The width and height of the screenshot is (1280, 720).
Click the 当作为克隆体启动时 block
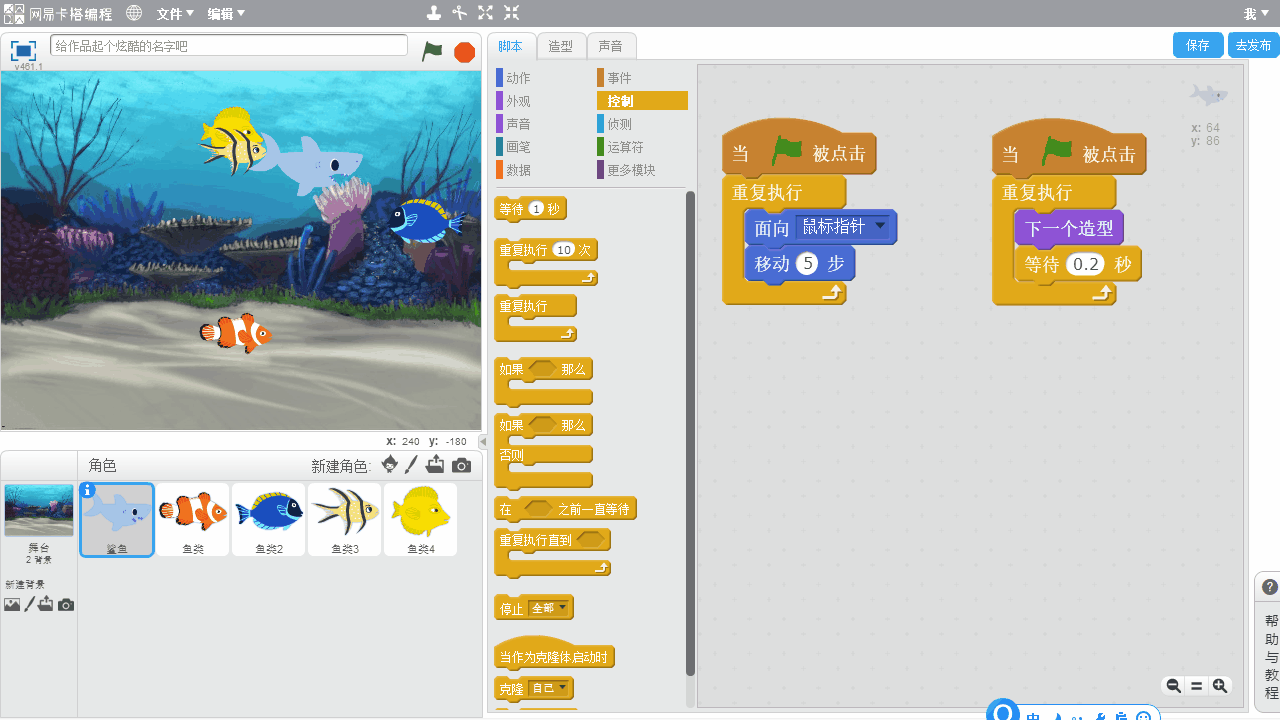click(x=554, y=656)
